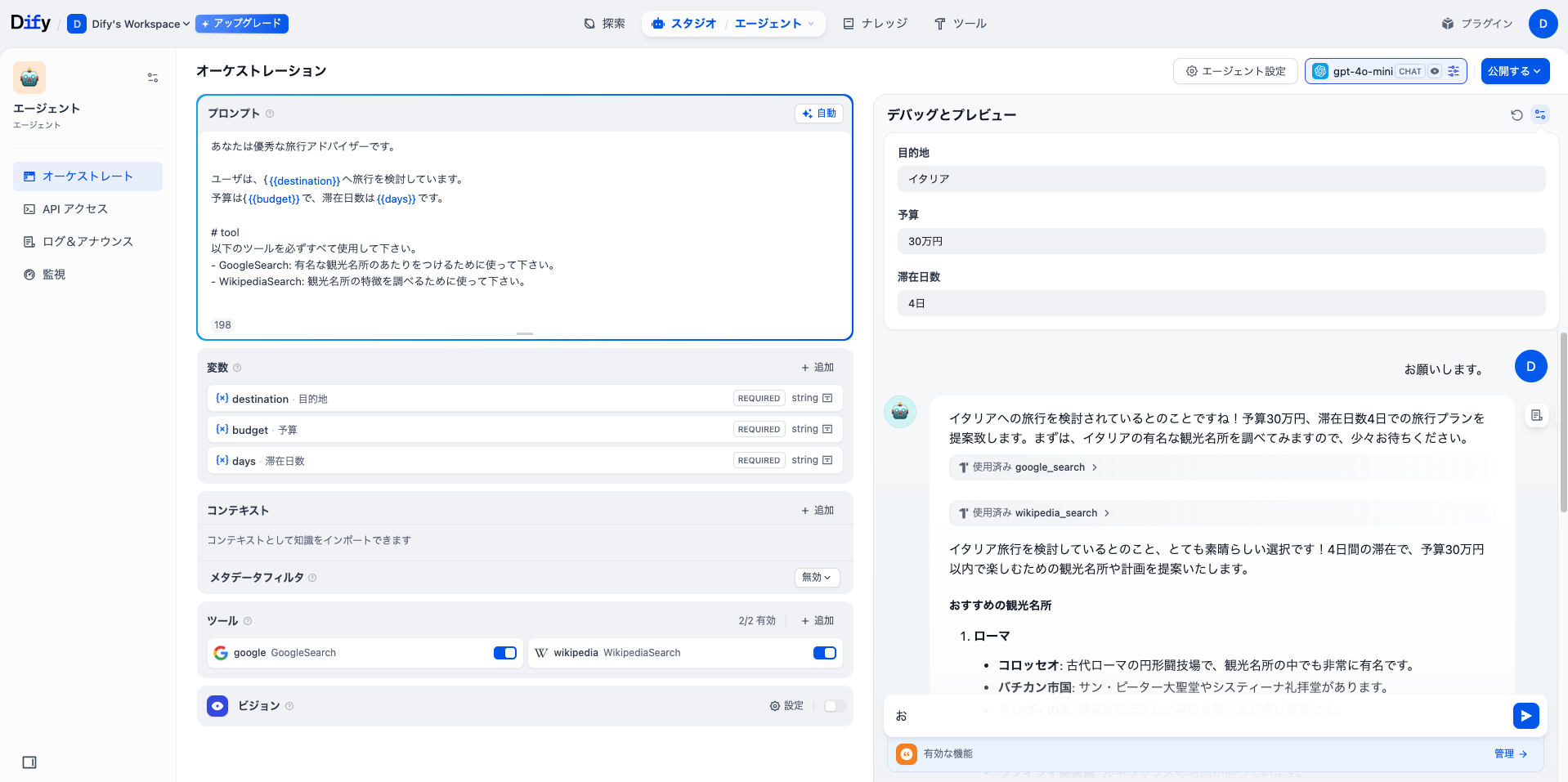
Task: Open model parameter settings icon beside gpt-4o-mini
Action: 1453,71
